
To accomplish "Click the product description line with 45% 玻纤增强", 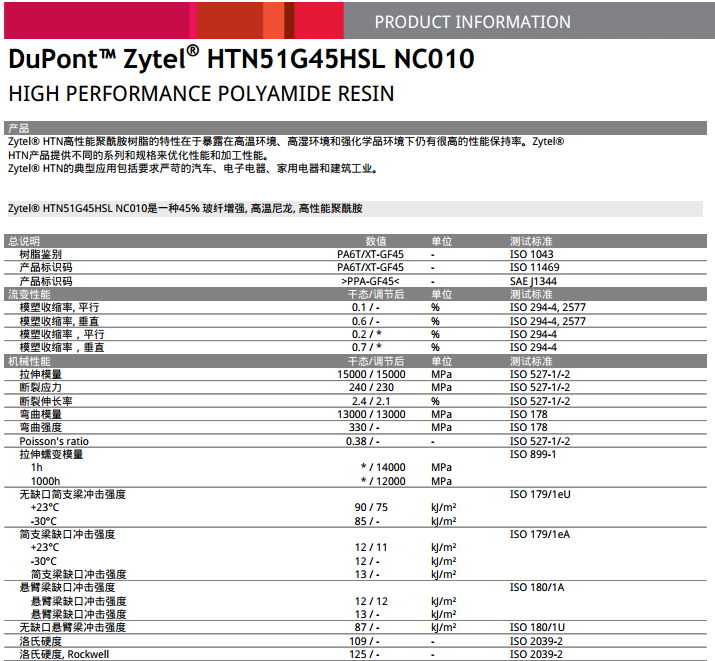I will coord(185,209).
